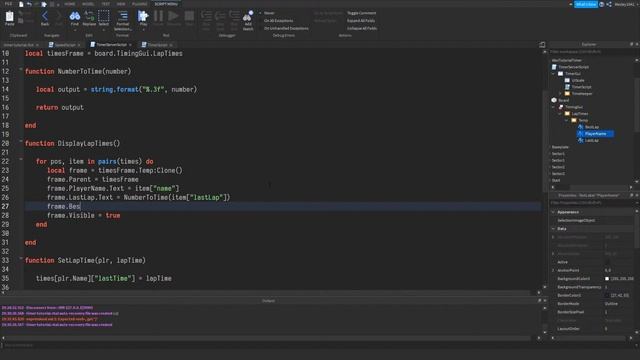Screen dimensions: 640x360
Task: Click the Expand All Folds button
Action: coord(361,20)
